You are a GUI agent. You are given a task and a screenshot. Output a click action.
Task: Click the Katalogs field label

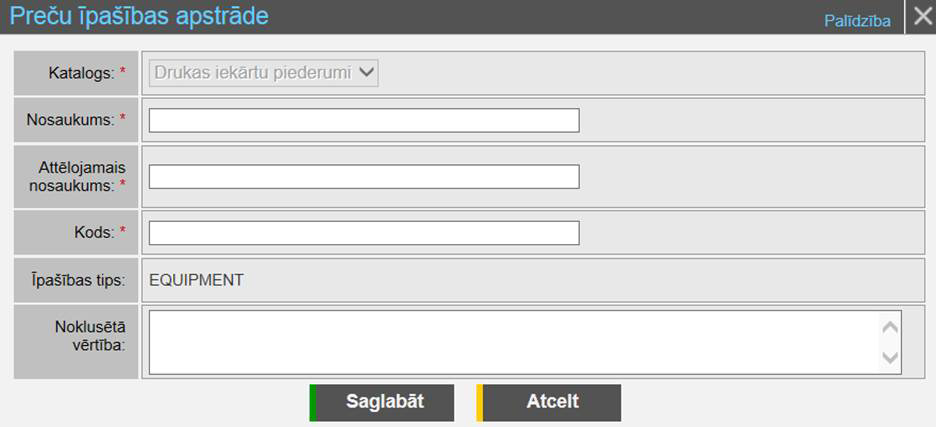(x=81, y=72)
